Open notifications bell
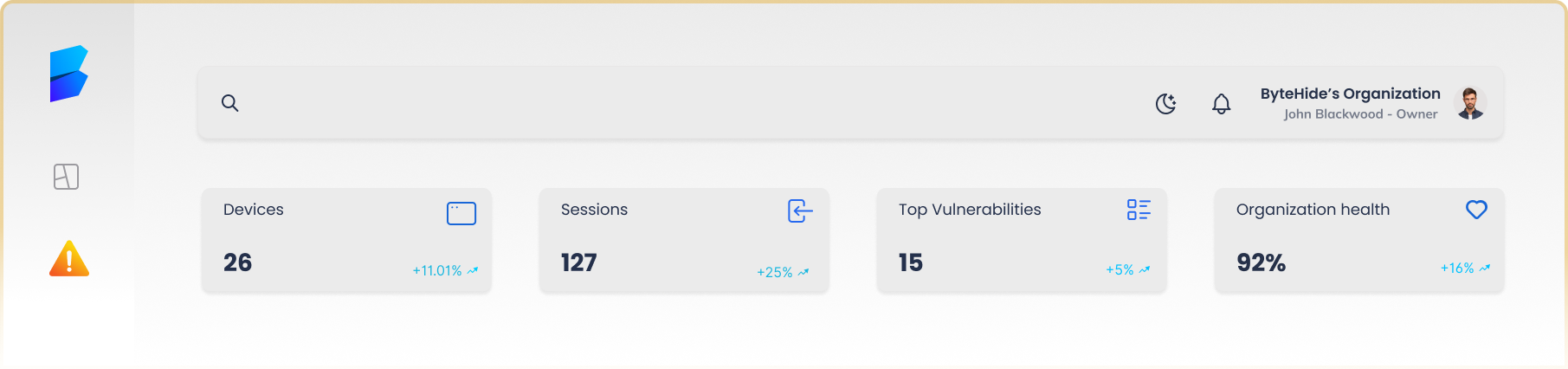Viewport: 1568px width, 369px height. [x=1221, y=104]
